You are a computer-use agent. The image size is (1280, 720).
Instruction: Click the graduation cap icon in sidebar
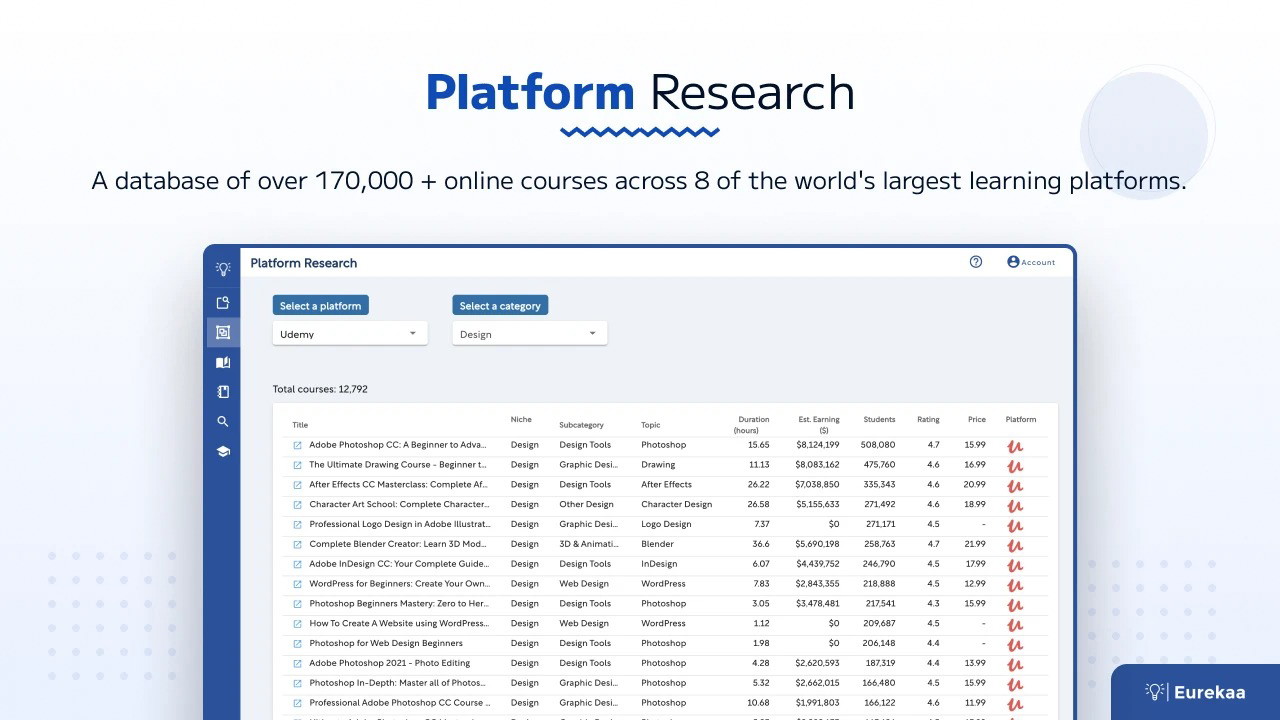(x=223, y=452)
